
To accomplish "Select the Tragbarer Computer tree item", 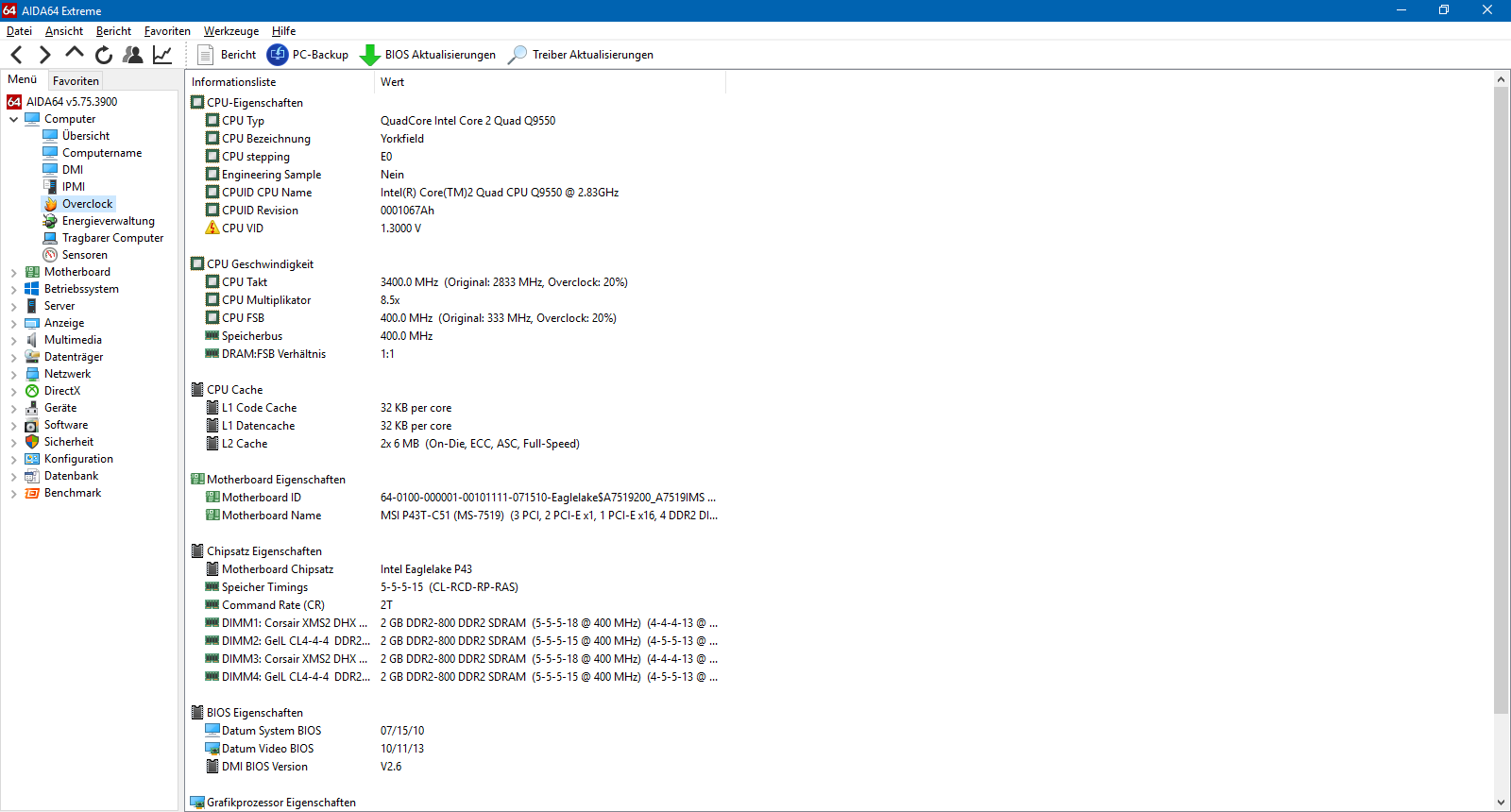I will pos(112,238).
